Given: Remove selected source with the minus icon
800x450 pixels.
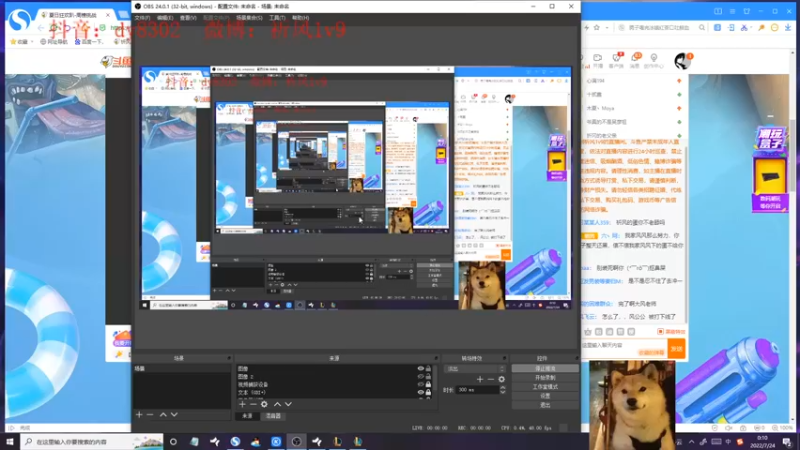Looking at the screenshot, I should [253, 404].
